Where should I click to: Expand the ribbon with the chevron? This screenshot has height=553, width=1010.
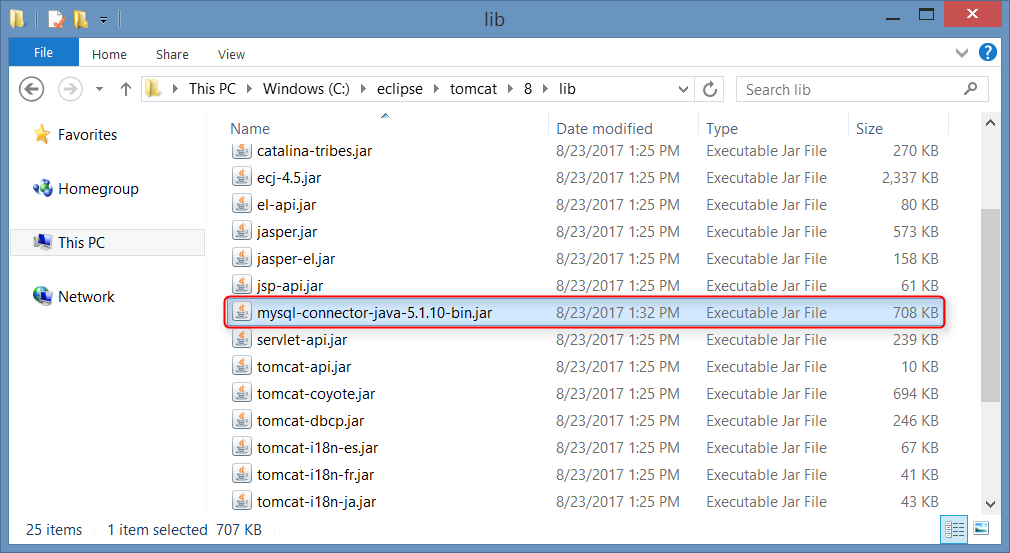[x=962, y=53]
